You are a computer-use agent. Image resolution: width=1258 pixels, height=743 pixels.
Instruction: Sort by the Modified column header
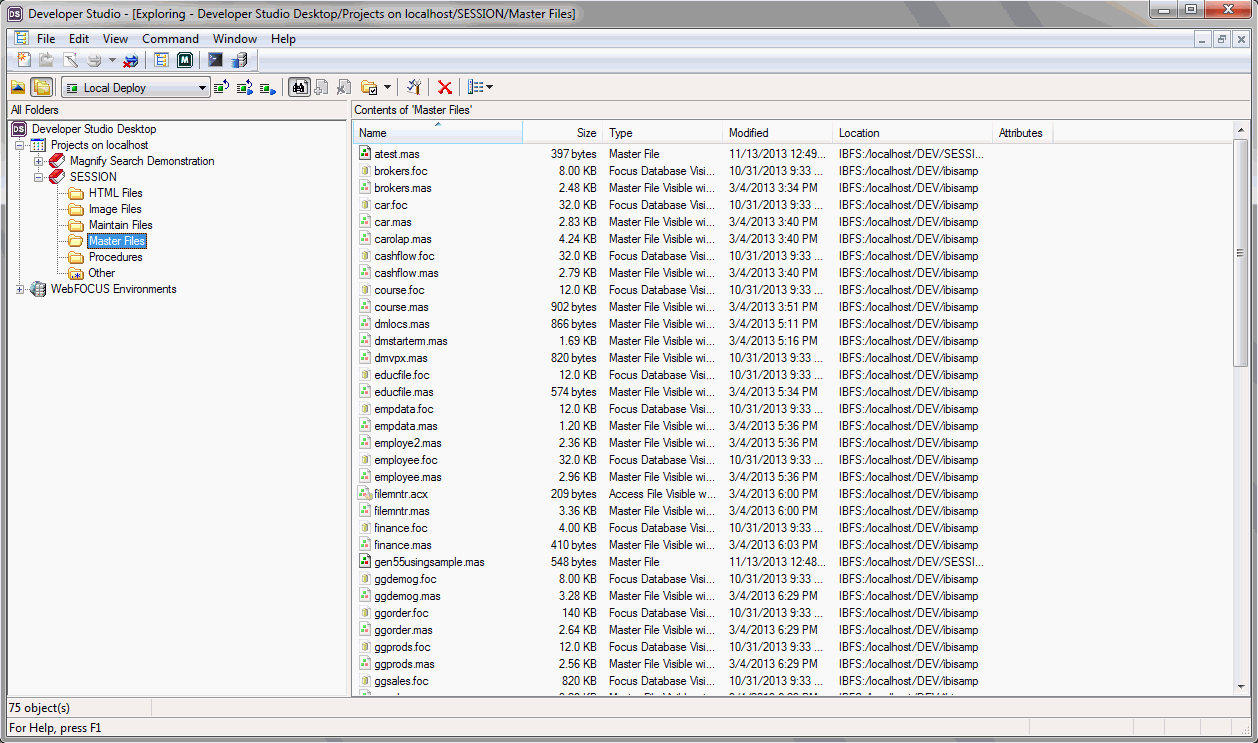pyautogui.click(x=777, y=133)
